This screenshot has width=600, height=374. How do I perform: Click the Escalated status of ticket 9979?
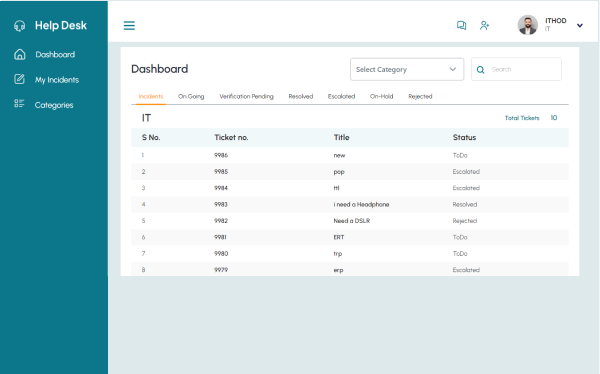tap(466, 270)
